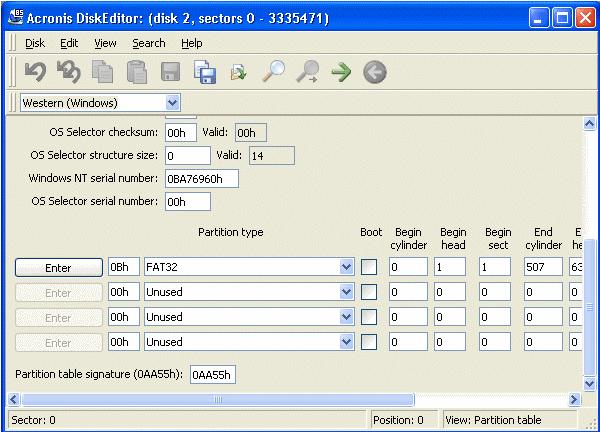Click the green Go forward arrow
The height and width of the screenshot is (432, 600).
click(x=341, y=72)
